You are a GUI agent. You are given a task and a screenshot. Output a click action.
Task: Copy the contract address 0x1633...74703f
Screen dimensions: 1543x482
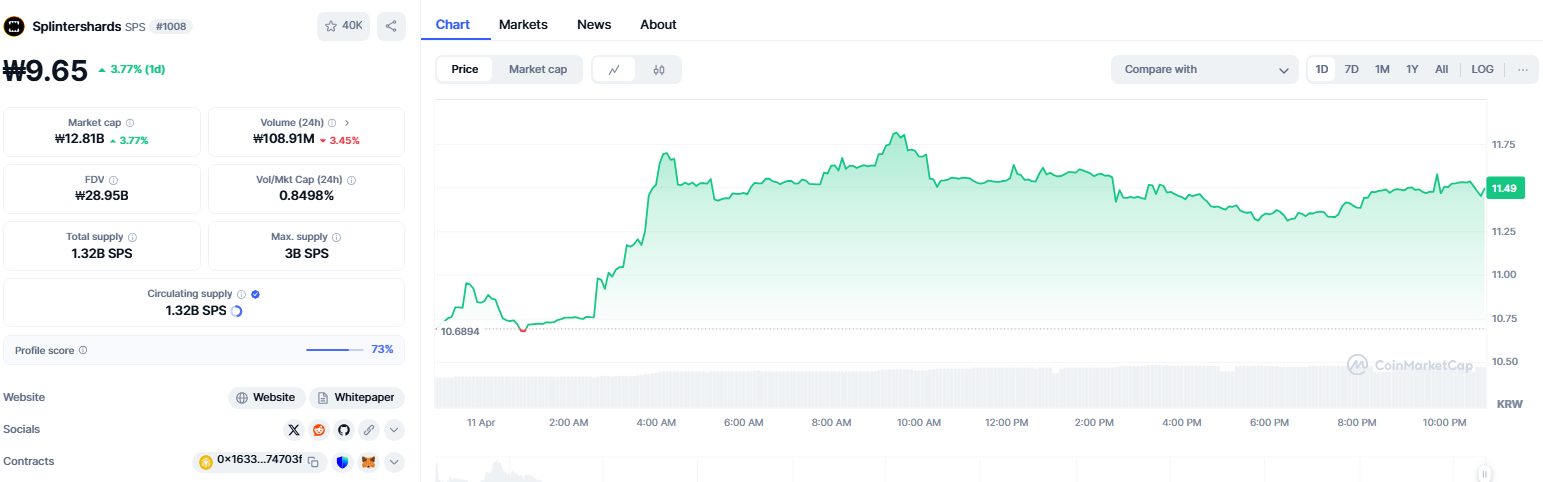pyautogui.click(x=313, y=462)
